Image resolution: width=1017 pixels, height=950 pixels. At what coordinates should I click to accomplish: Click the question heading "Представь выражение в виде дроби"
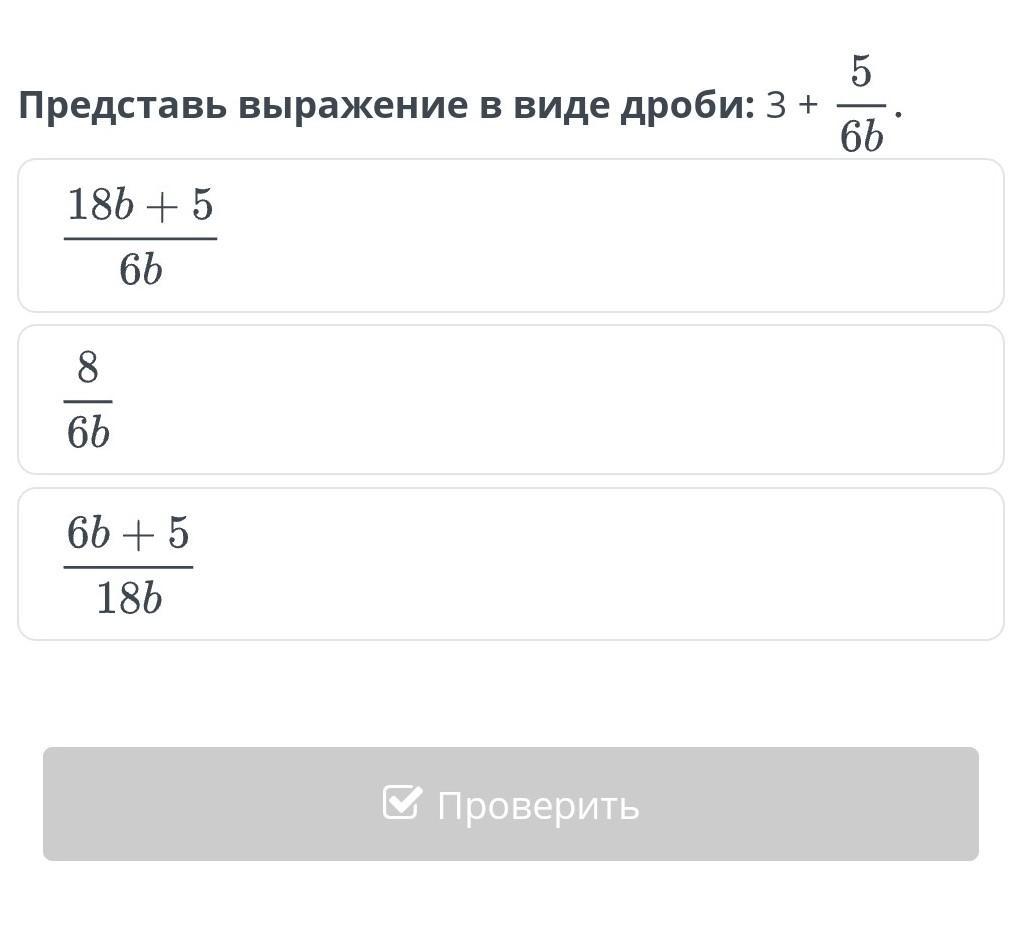(x=385, y=105)
